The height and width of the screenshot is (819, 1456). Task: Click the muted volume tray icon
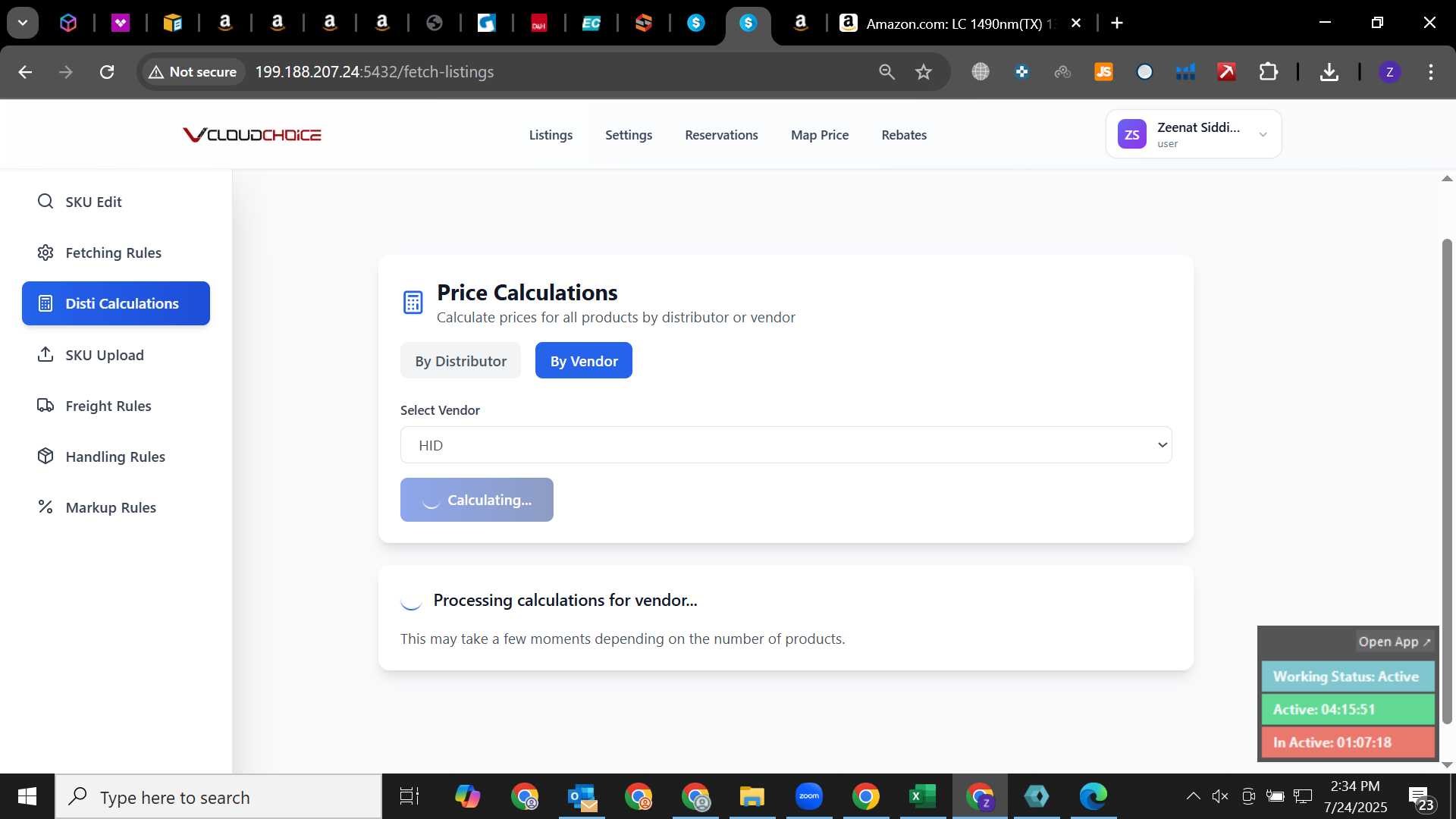pos(1220,796)
